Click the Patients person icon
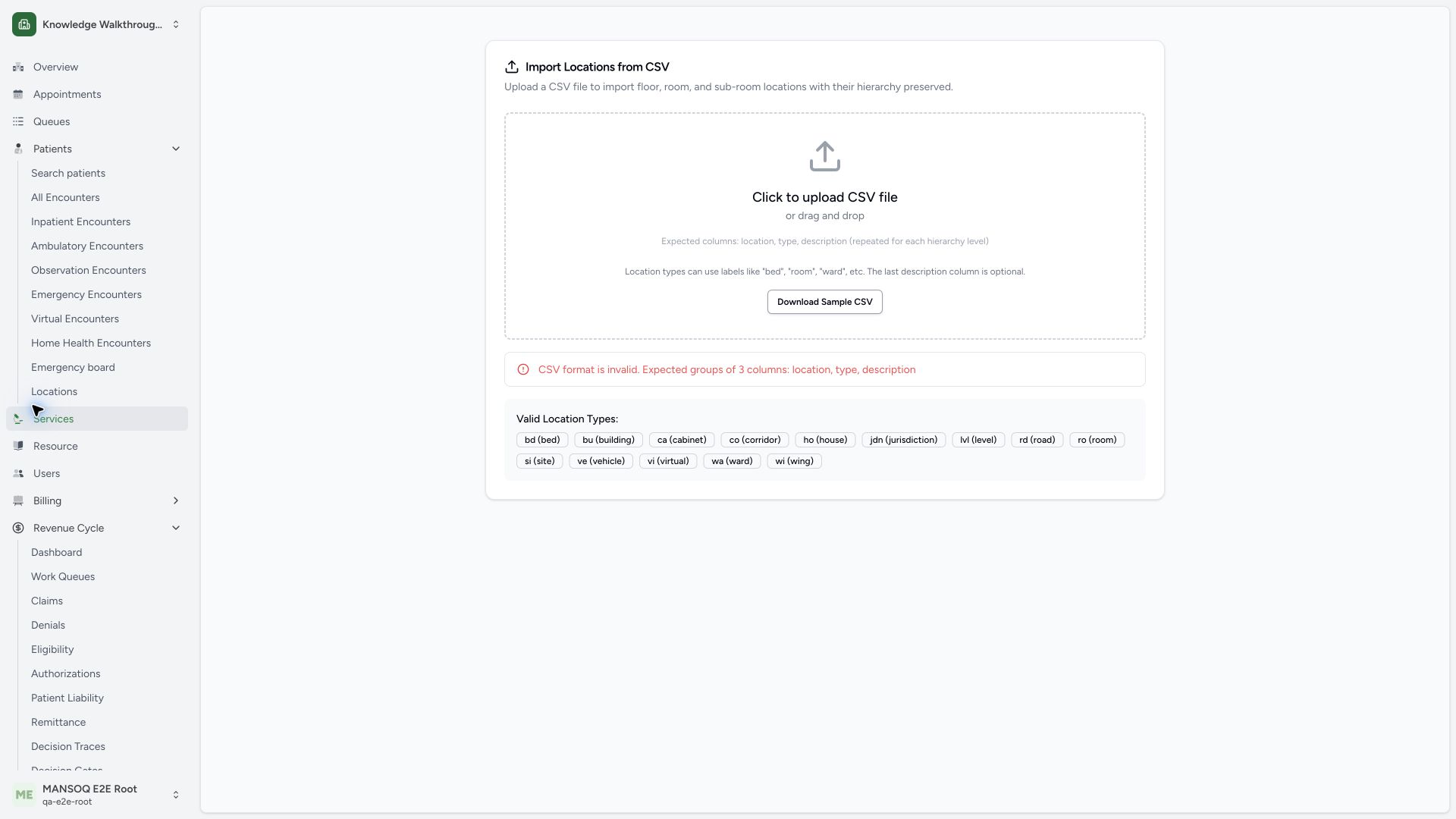Screen dimensions: 1456x819 tap(18, 149)
